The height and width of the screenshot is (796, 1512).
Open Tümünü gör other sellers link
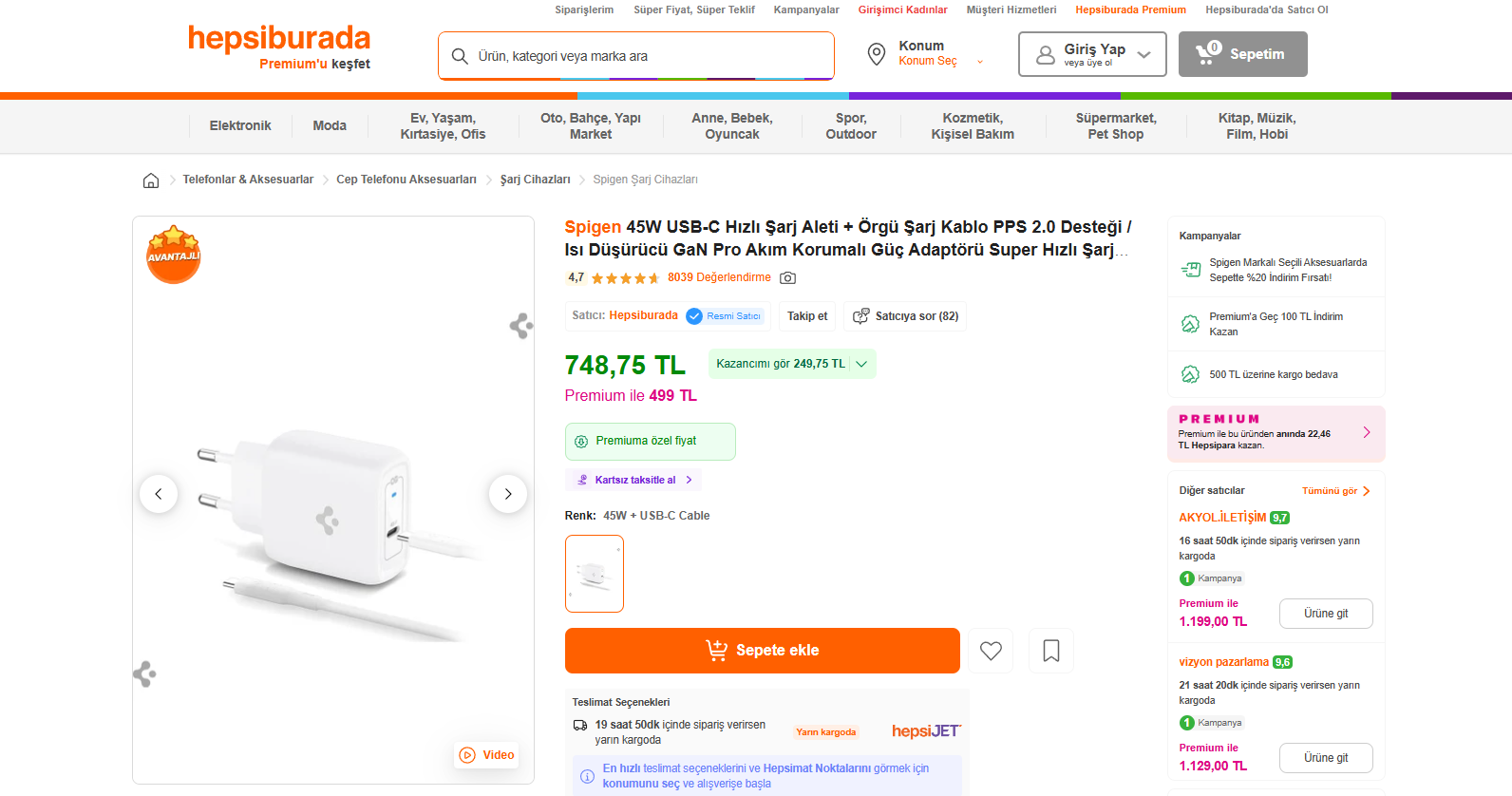tap(1335, 491)
